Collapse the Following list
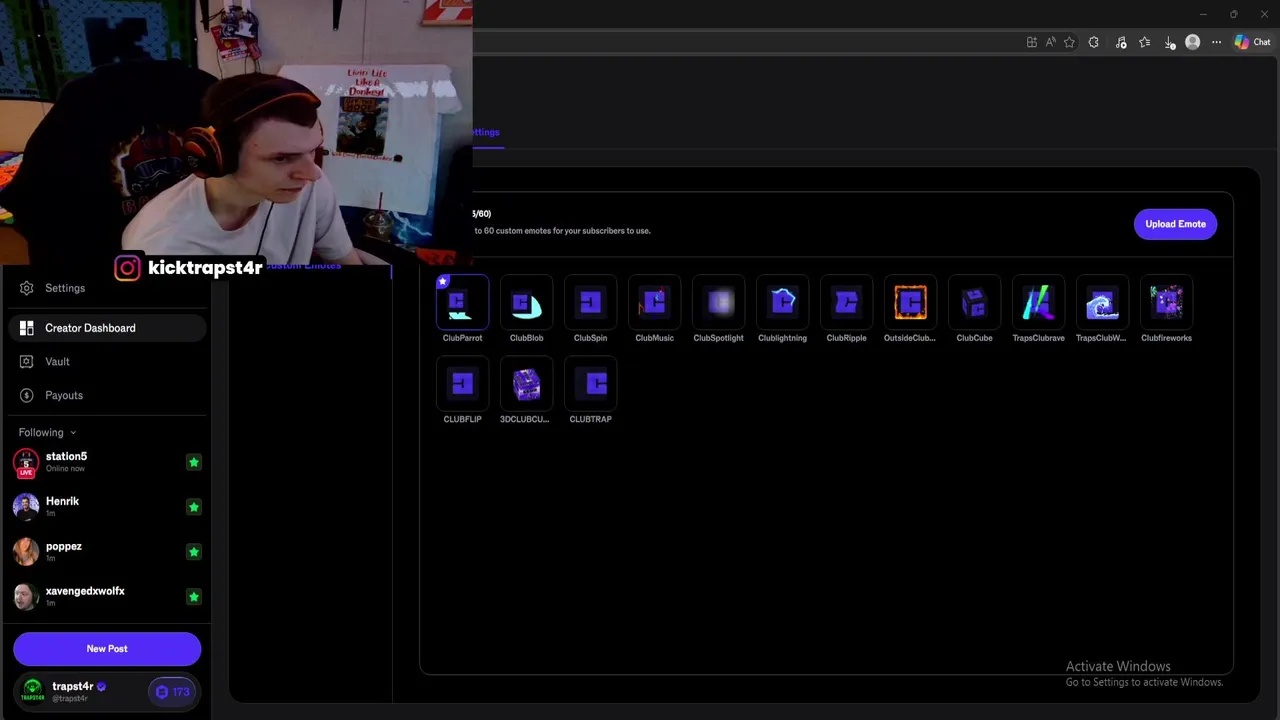The height and width of the screenshot is (720, 1280). pos(47,432)
